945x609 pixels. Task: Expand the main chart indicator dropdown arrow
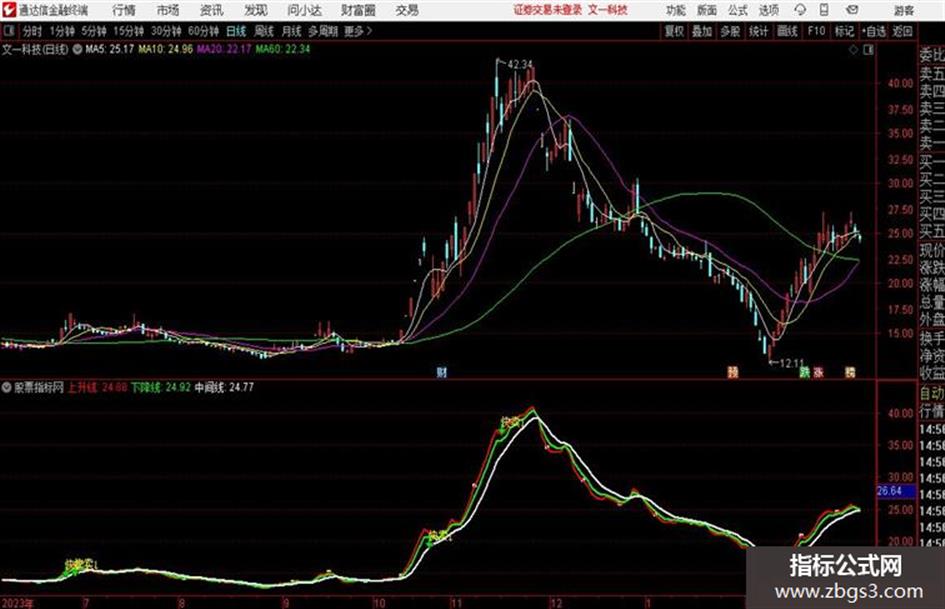77,49
